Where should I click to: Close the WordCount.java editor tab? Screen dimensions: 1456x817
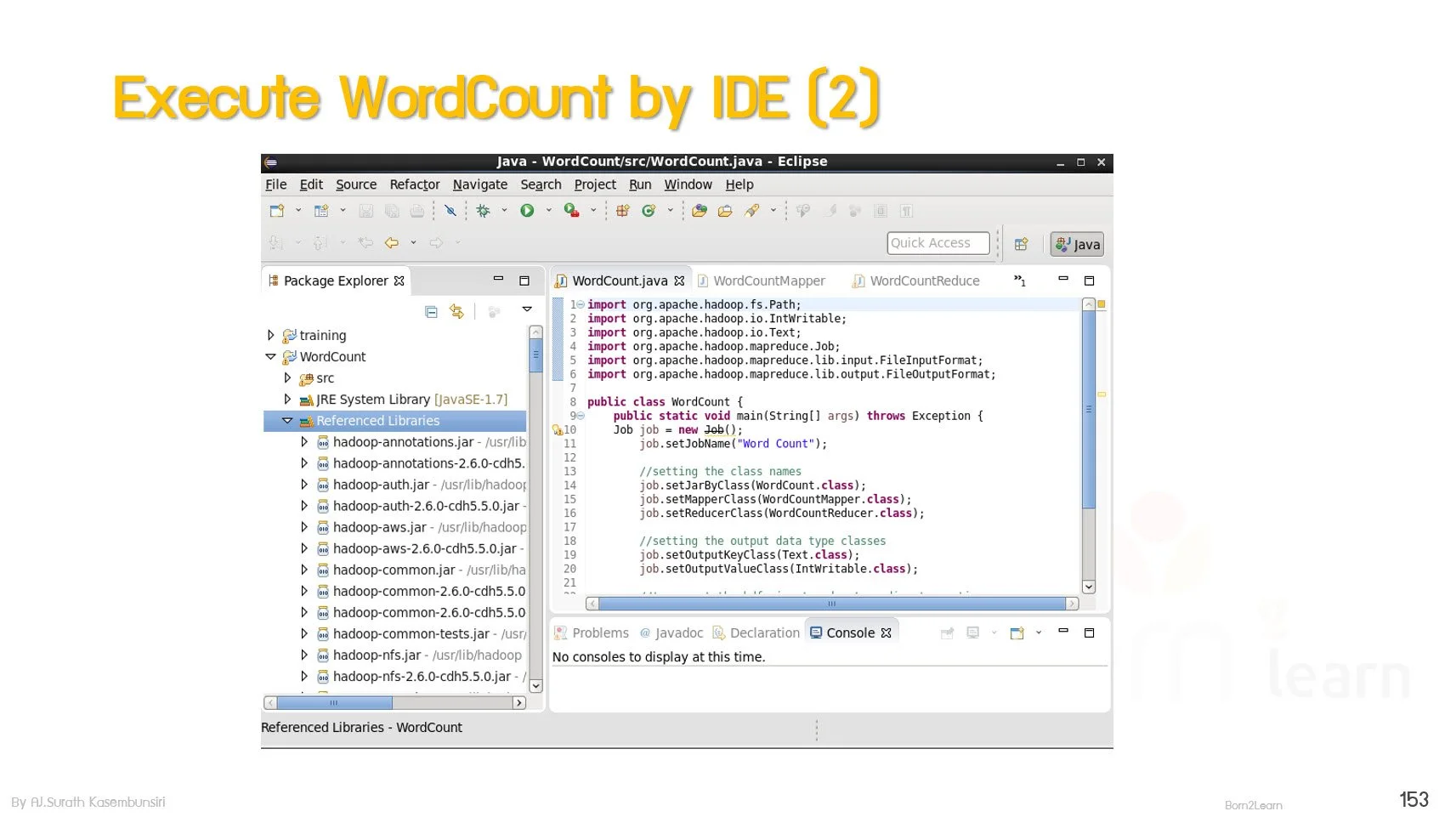click(x=679, y=281)
